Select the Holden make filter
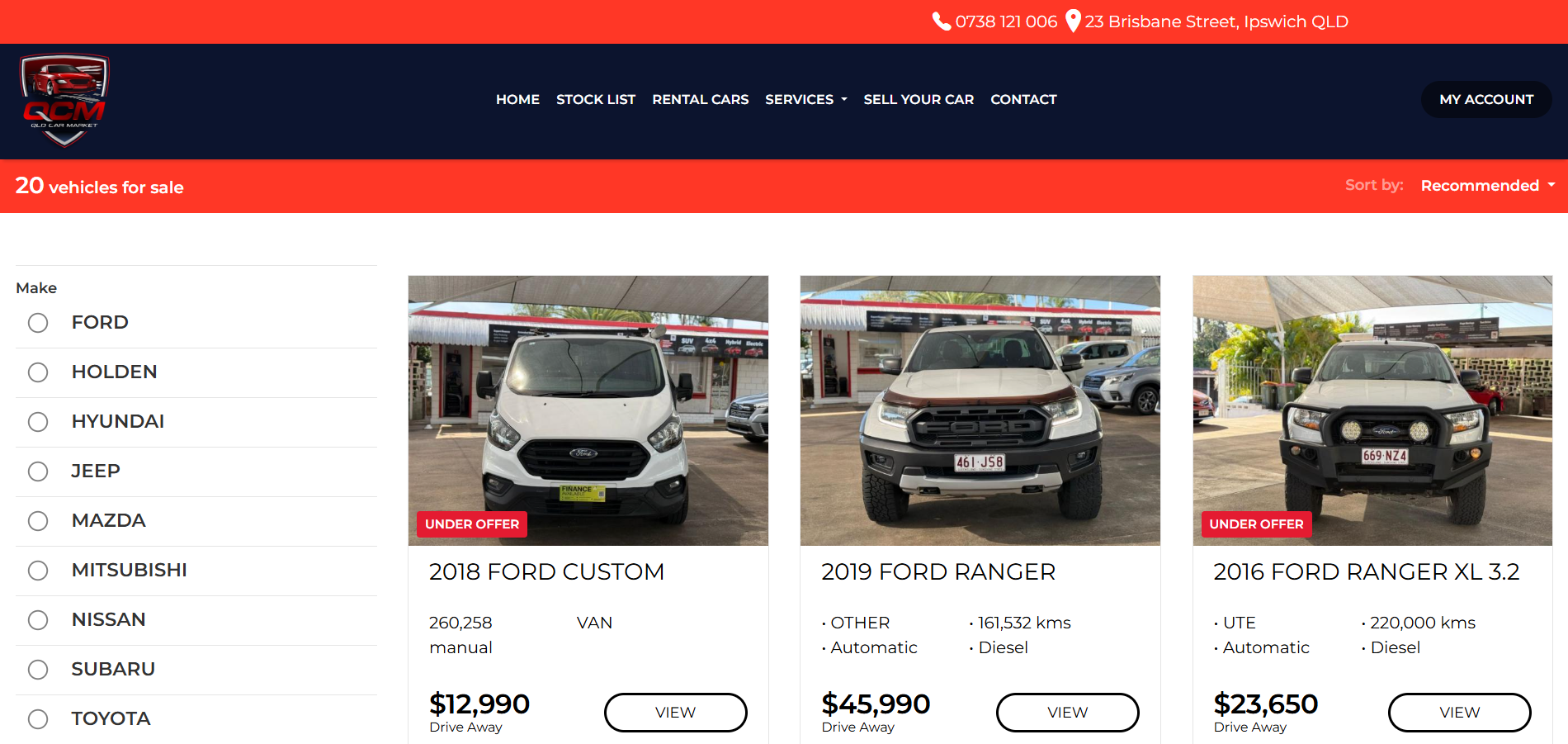This screenshot has width=1568, height=744. pos(38,372)
